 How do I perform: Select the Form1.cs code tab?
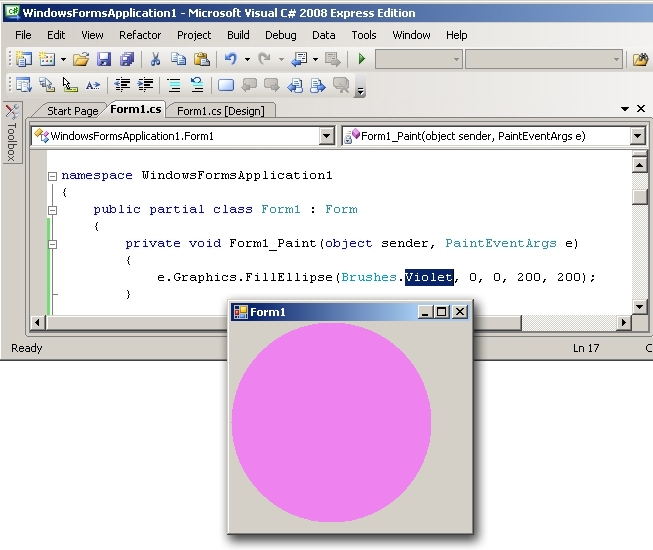[x=136, y=110]
